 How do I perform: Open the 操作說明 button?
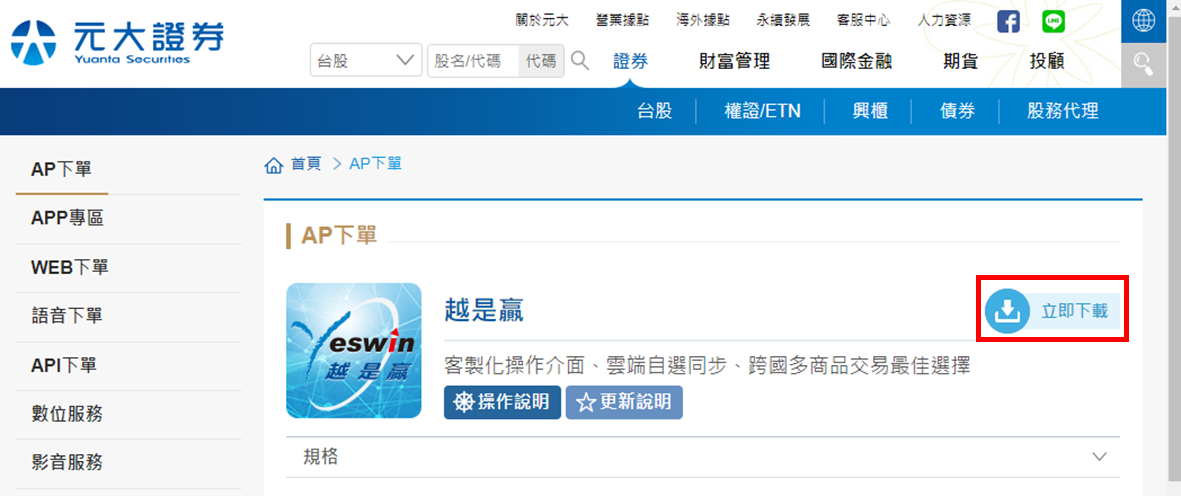point(502,403)
